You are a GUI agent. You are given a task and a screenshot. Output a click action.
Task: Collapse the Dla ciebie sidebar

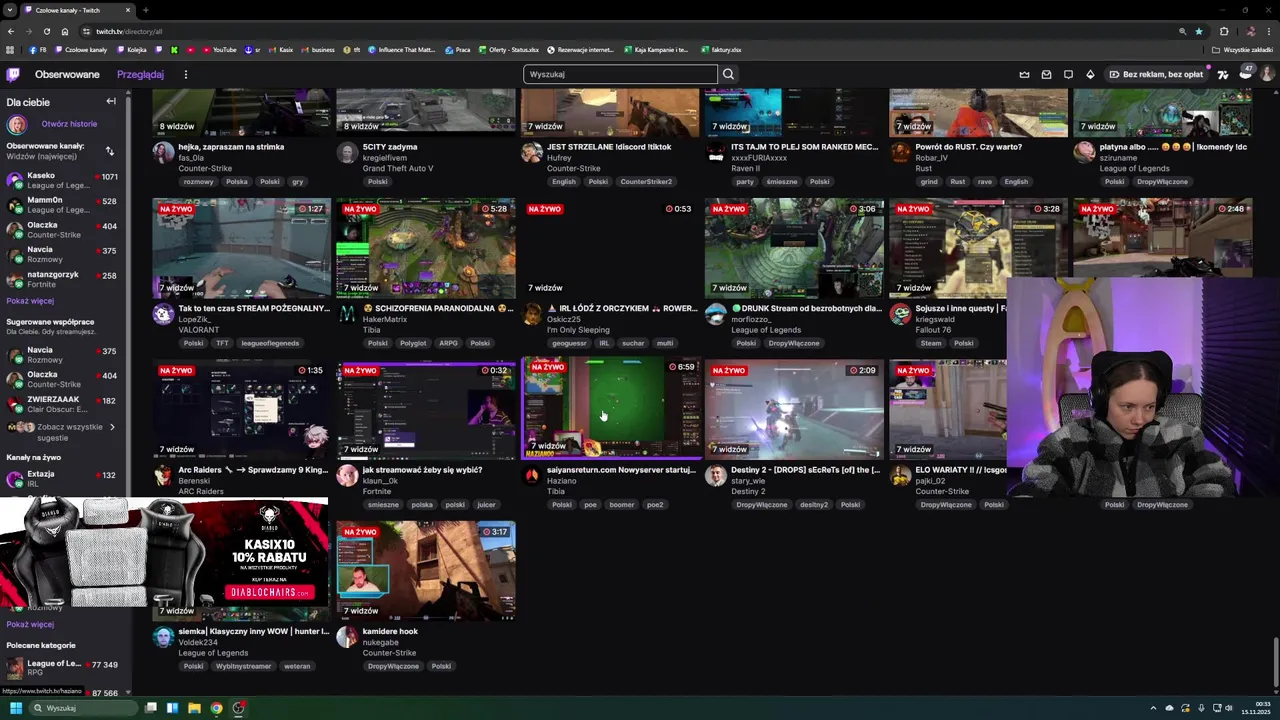111,101
